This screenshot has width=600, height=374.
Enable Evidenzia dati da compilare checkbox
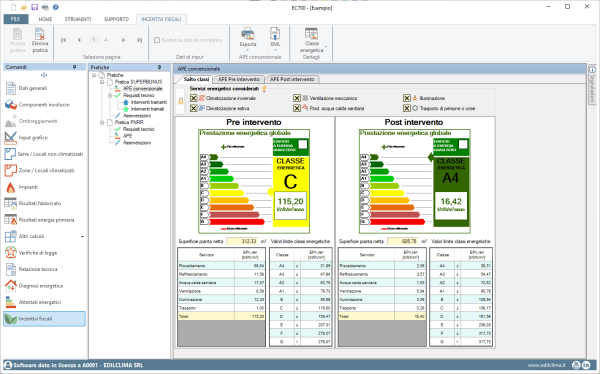[x=157, y=40]
